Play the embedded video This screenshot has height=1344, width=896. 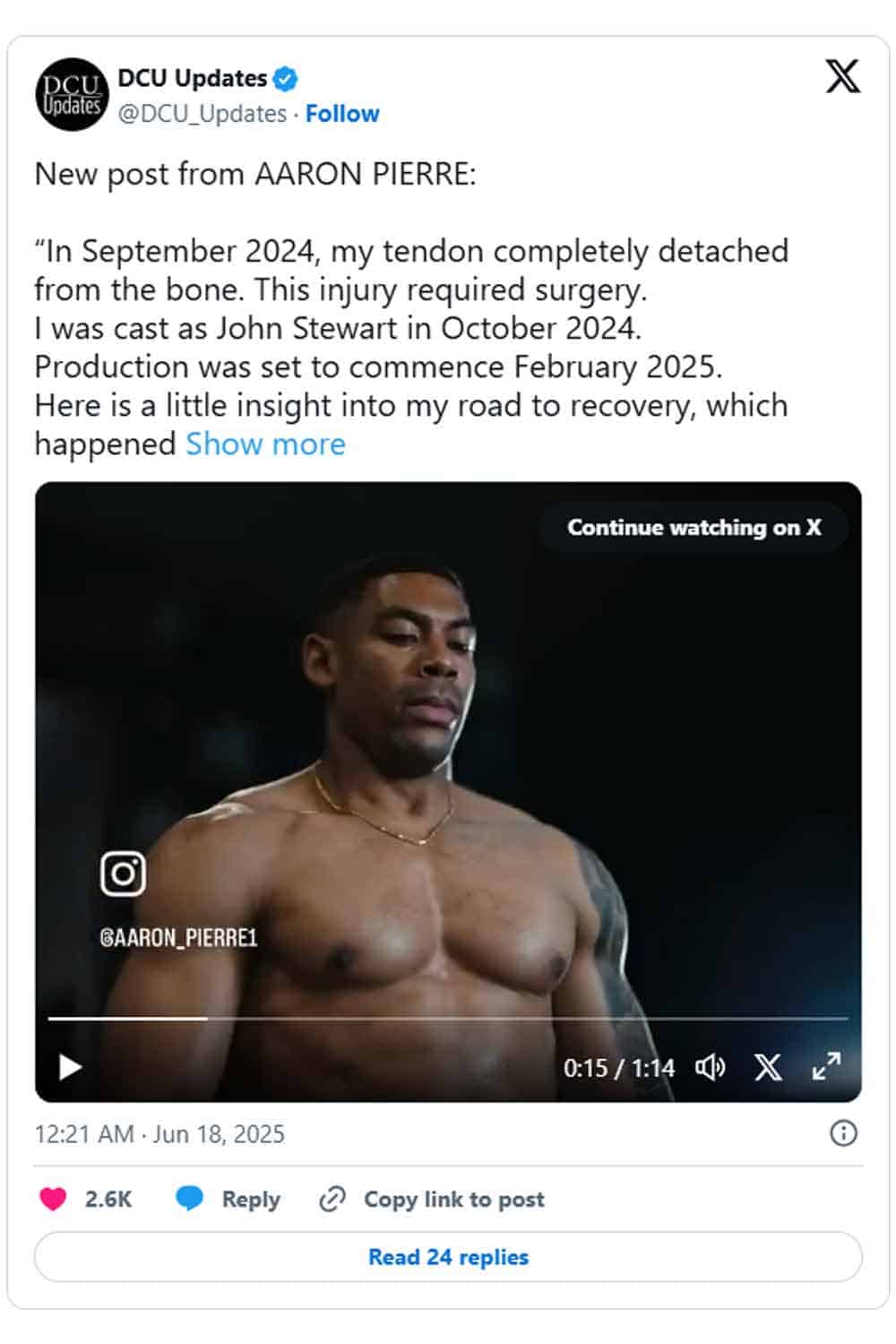point(70,1067)
